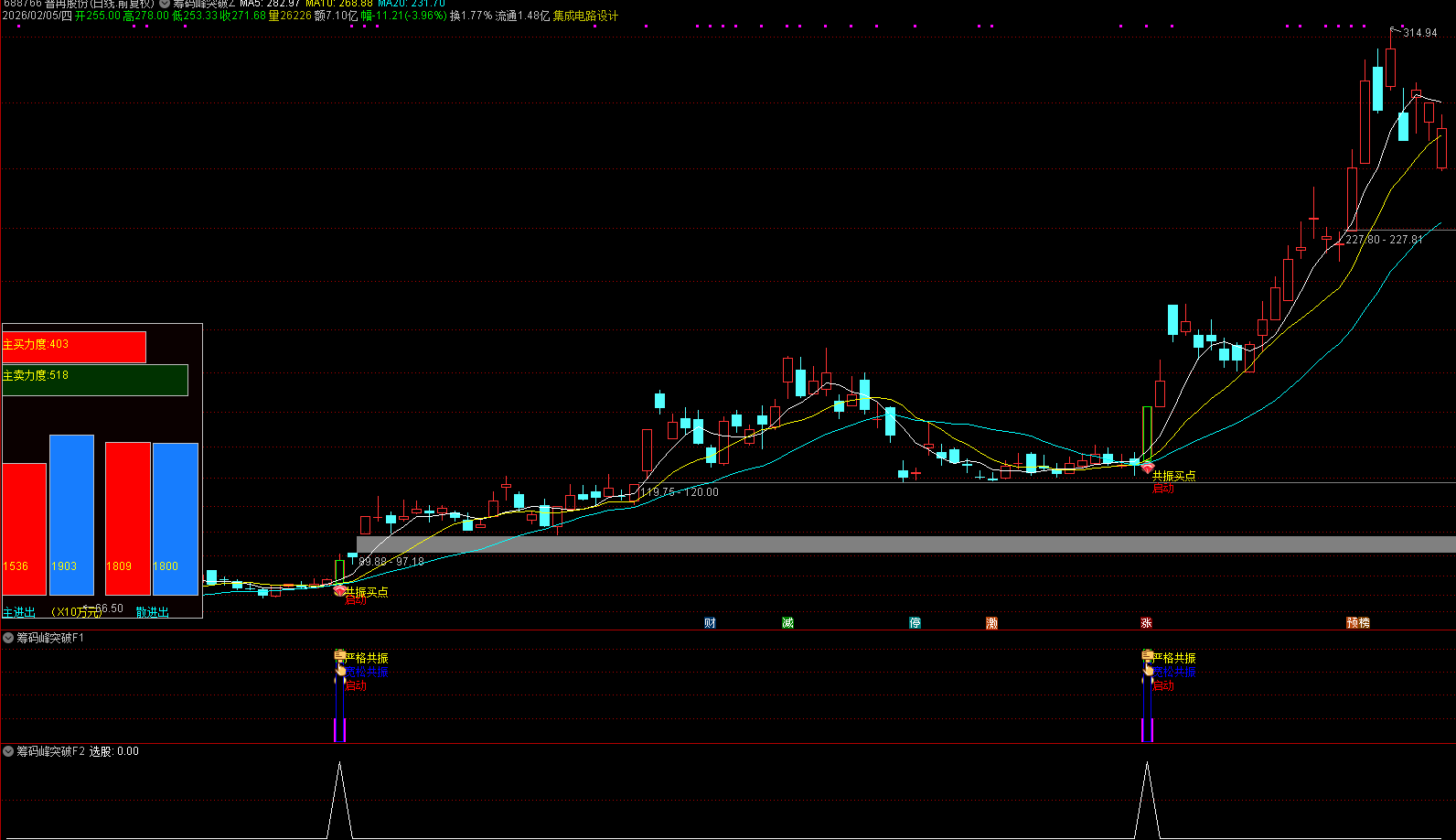Viewport: 1456px width, 840px height.
Task: Click the MA10: 268.88 value
Action: (x=339, y=4)
